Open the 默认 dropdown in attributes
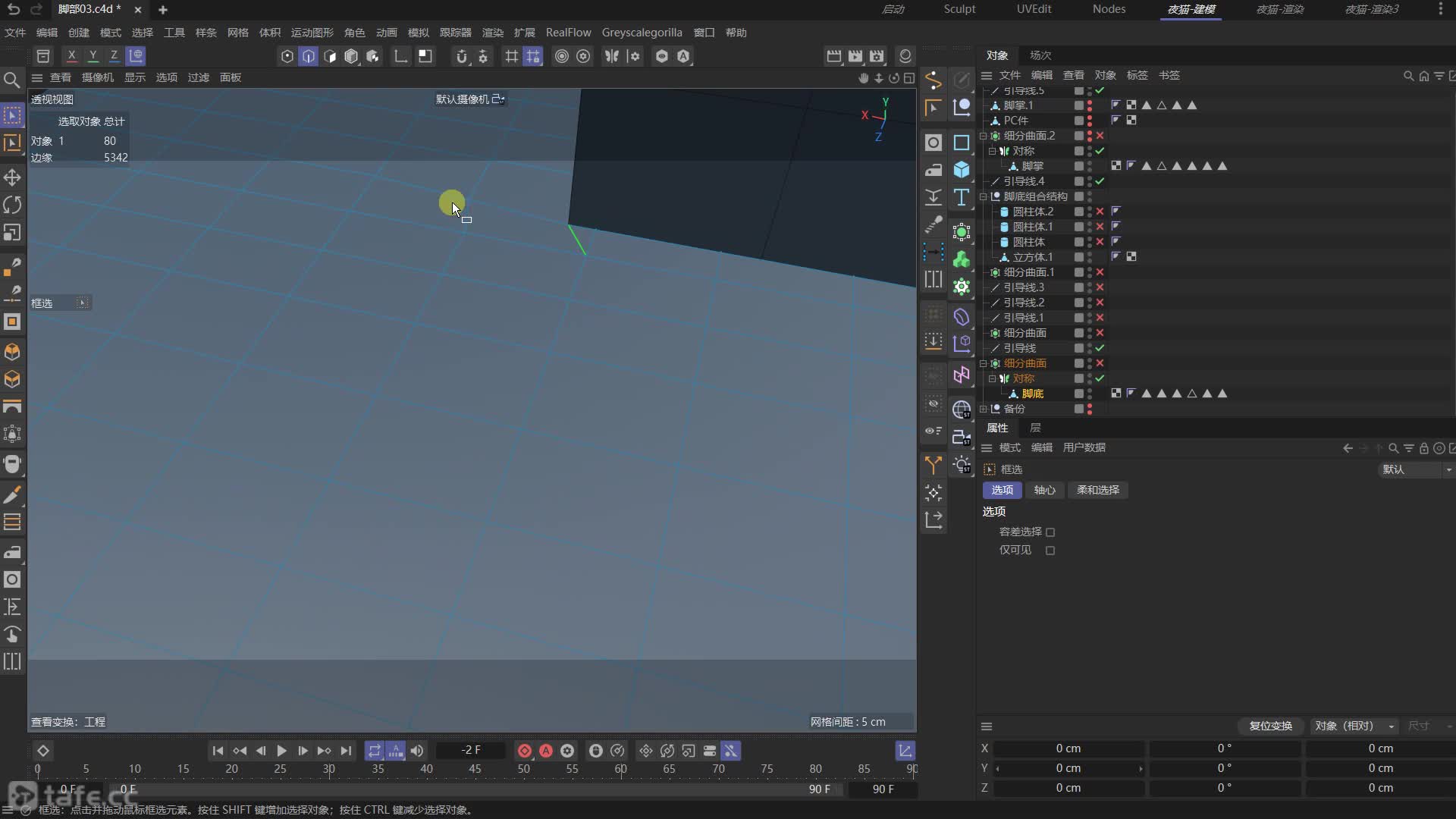This screenshot has width=1456, height=819. pos(1416,469)
